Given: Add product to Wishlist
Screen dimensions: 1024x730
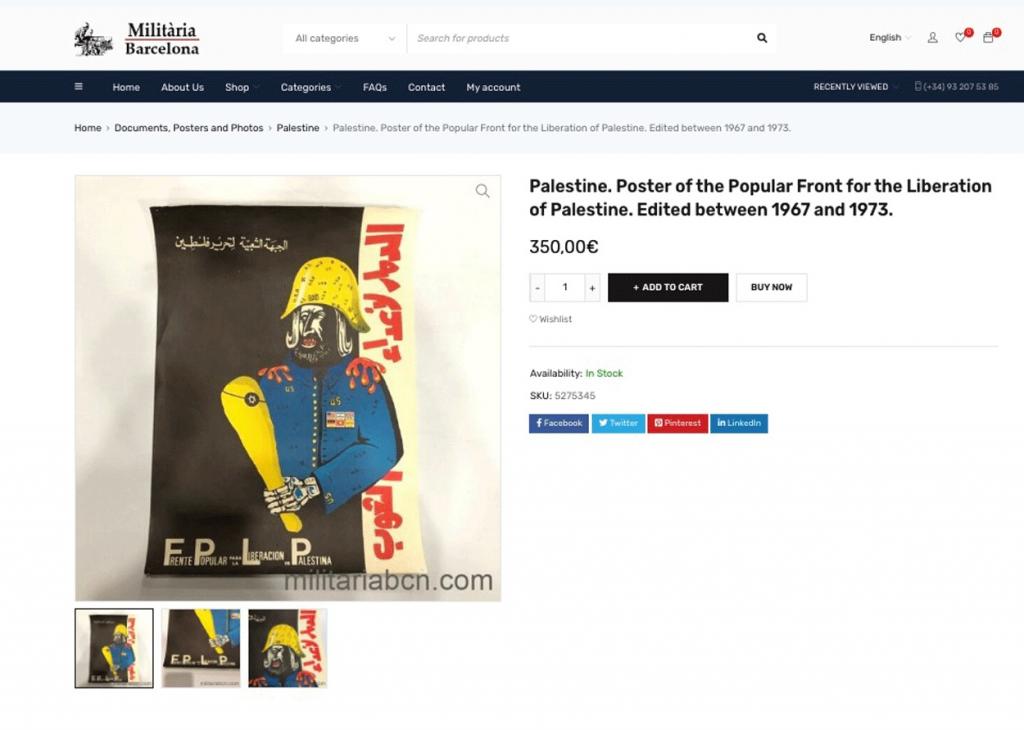Looking at the screenshot, I should (x=551, y=319).
